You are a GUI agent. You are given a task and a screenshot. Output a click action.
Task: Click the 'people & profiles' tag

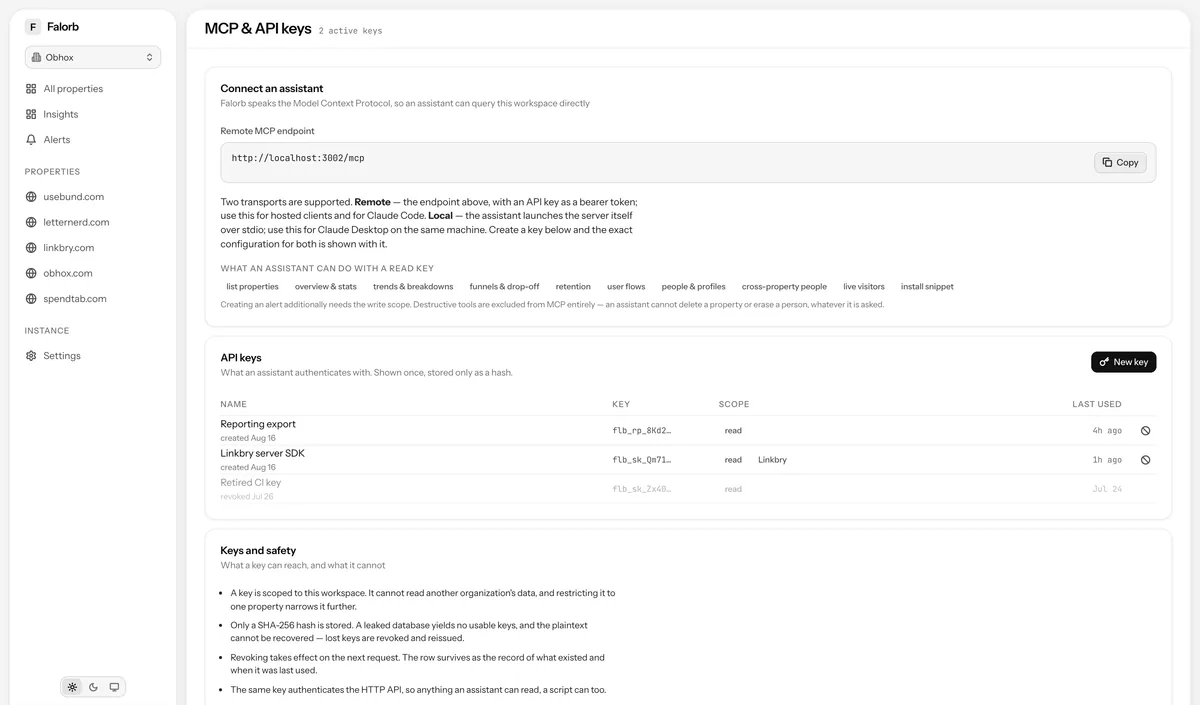(x=693, y=287)
